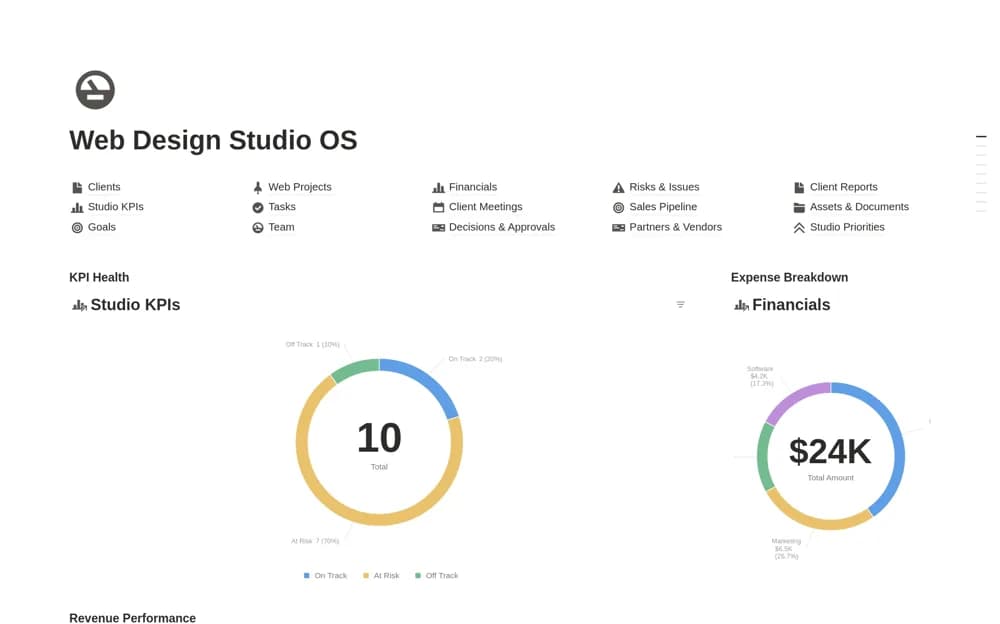Open the Web Projects link
Screen dimensions: 1000x624
tap(300, 187)
